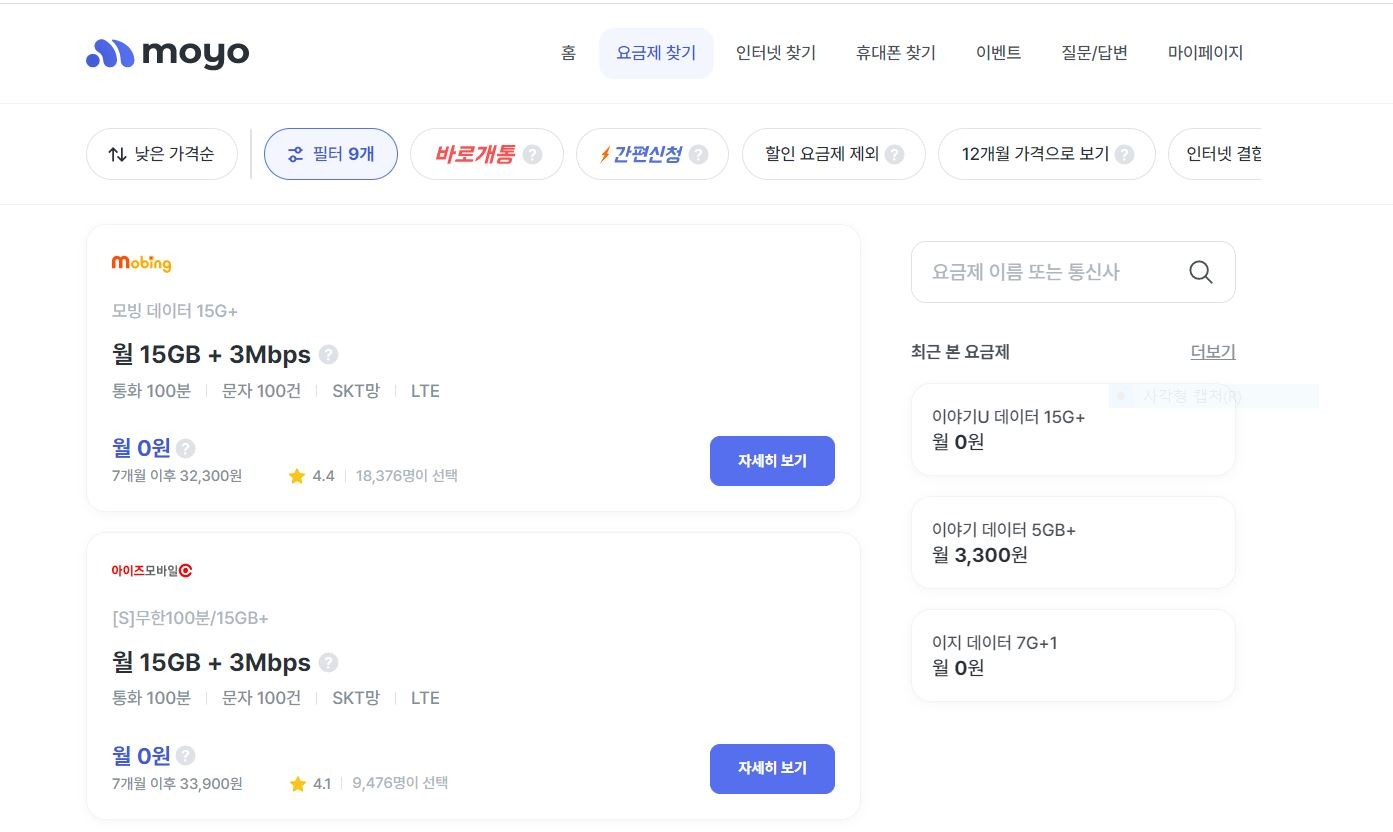Click help icon beside 할인 요금제 제외
The height and width of the screenshot is (832, 1393).
point(894,155)
